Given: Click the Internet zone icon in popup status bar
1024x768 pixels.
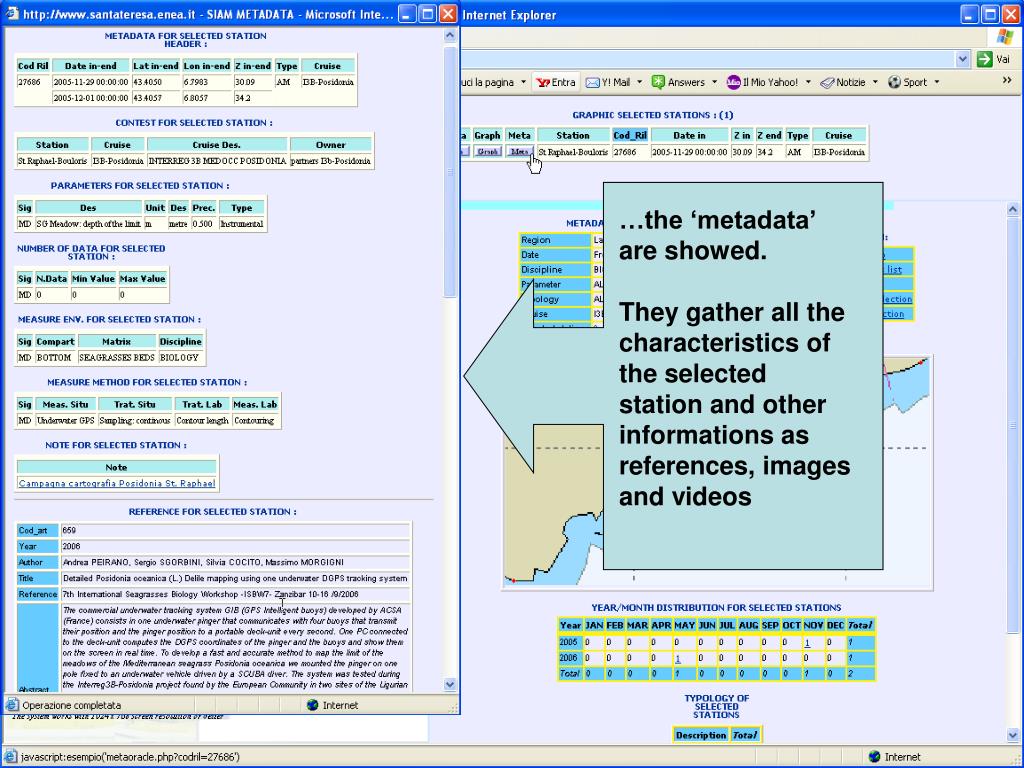Looking at the screenshot, I should coord(312,705).
